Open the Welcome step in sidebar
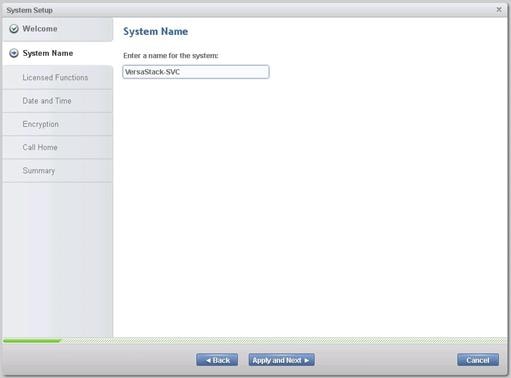511x378 pixels. pos(58,29)
